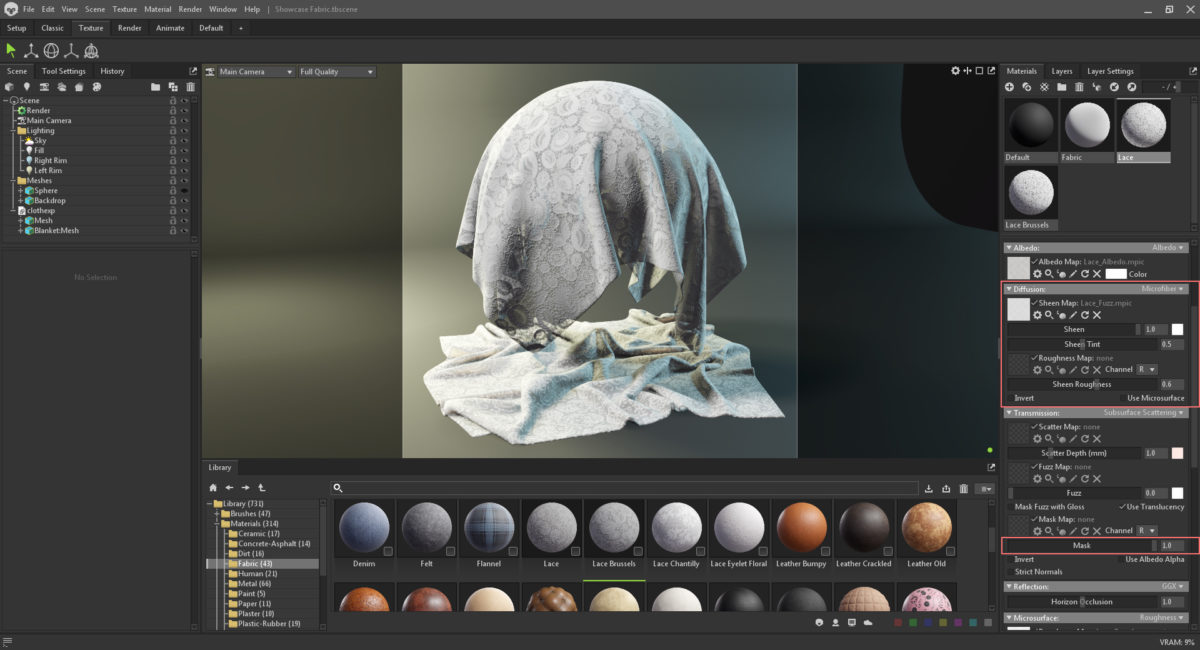Click the white Sheen color swatch
Viewport: 1200px width, 650px height.
coord(1178,330)
